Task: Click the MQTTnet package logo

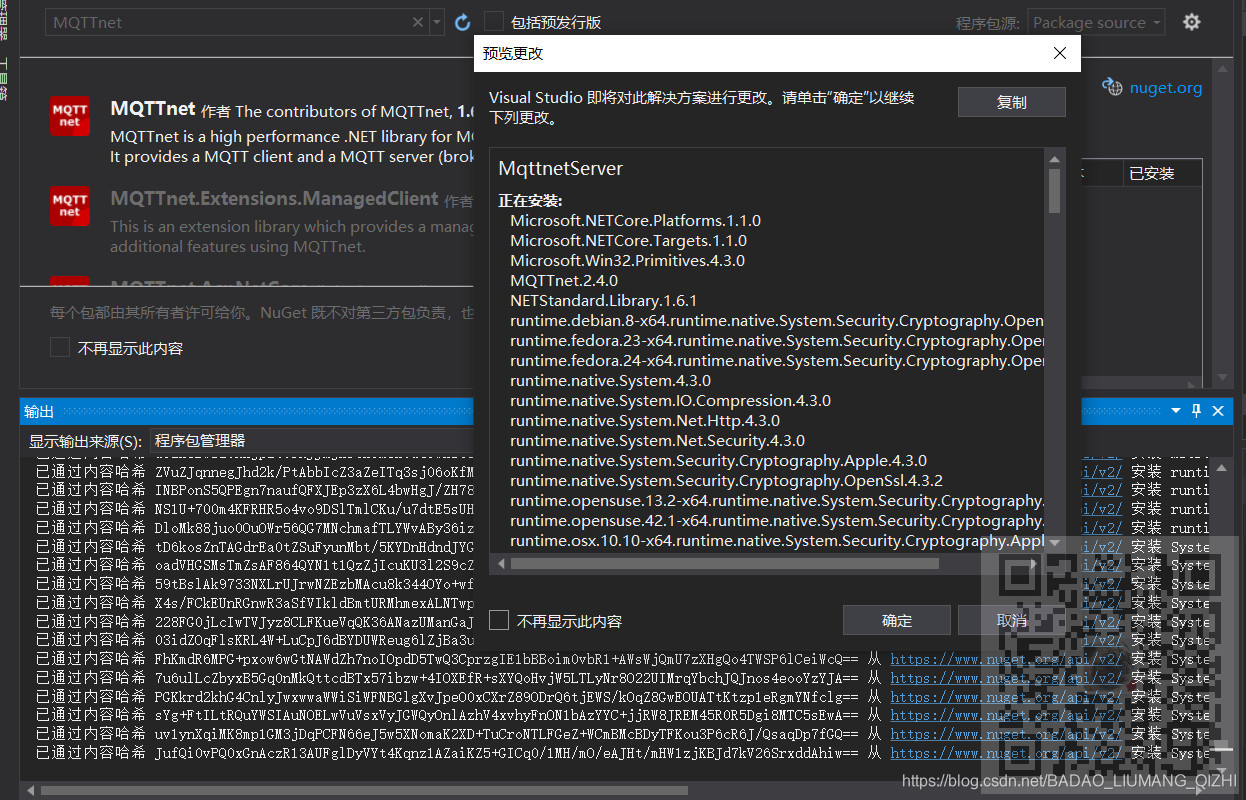Action: (69, 116)
